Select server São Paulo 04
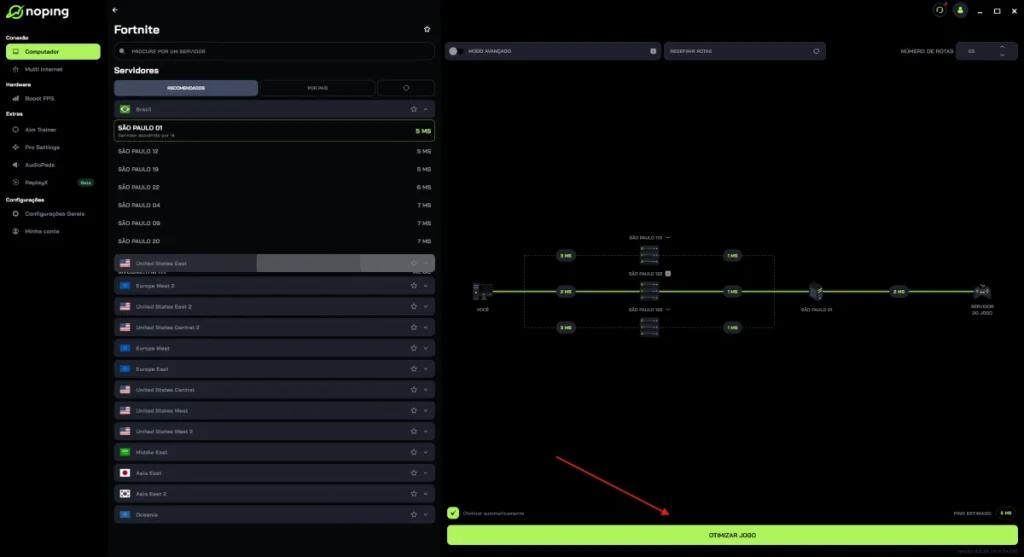 click(x=274, y=205)
